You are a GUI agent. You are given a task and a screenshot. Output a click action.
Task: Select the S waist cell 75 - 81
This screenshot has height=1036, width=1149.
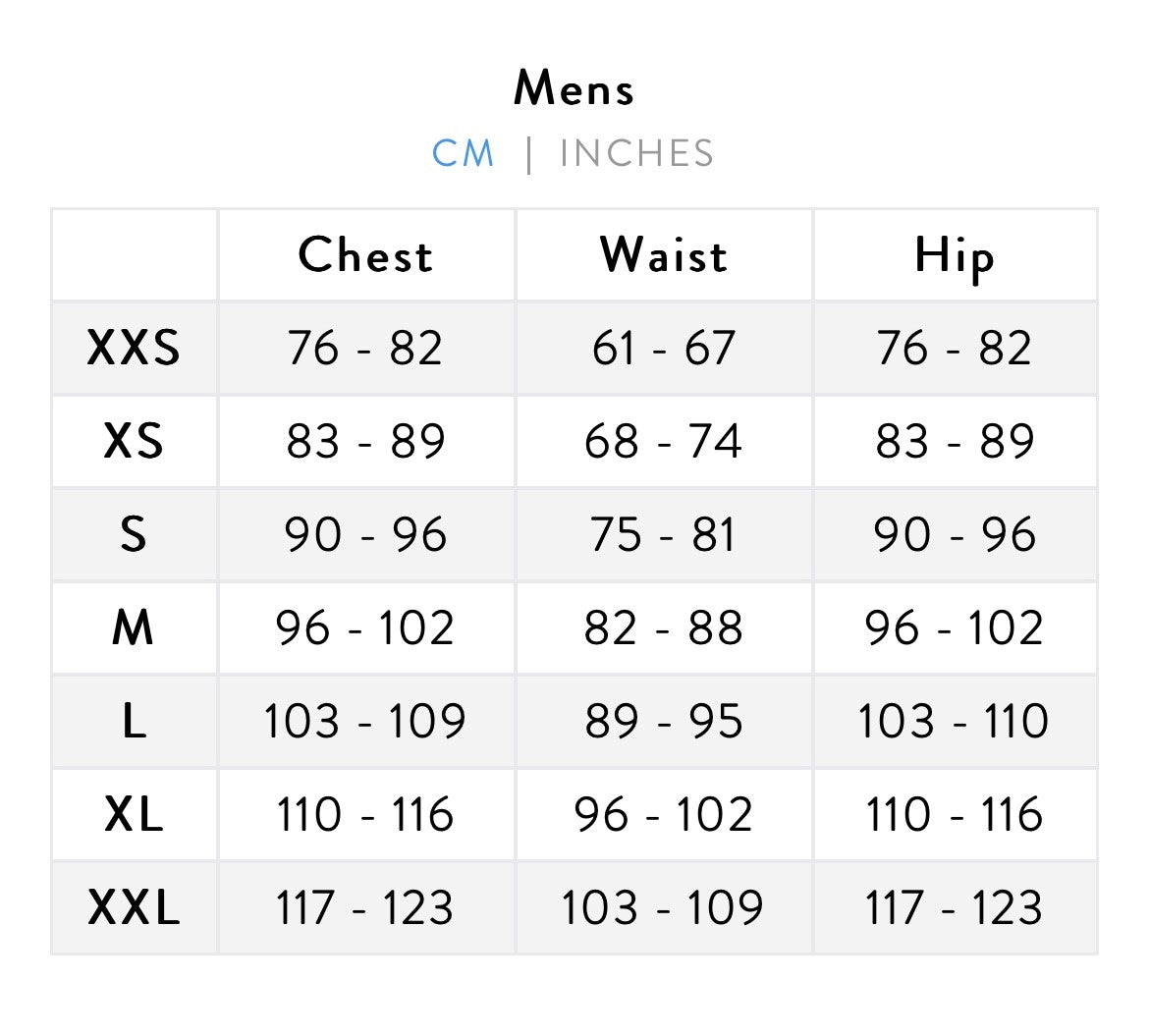tap(664, 534)
